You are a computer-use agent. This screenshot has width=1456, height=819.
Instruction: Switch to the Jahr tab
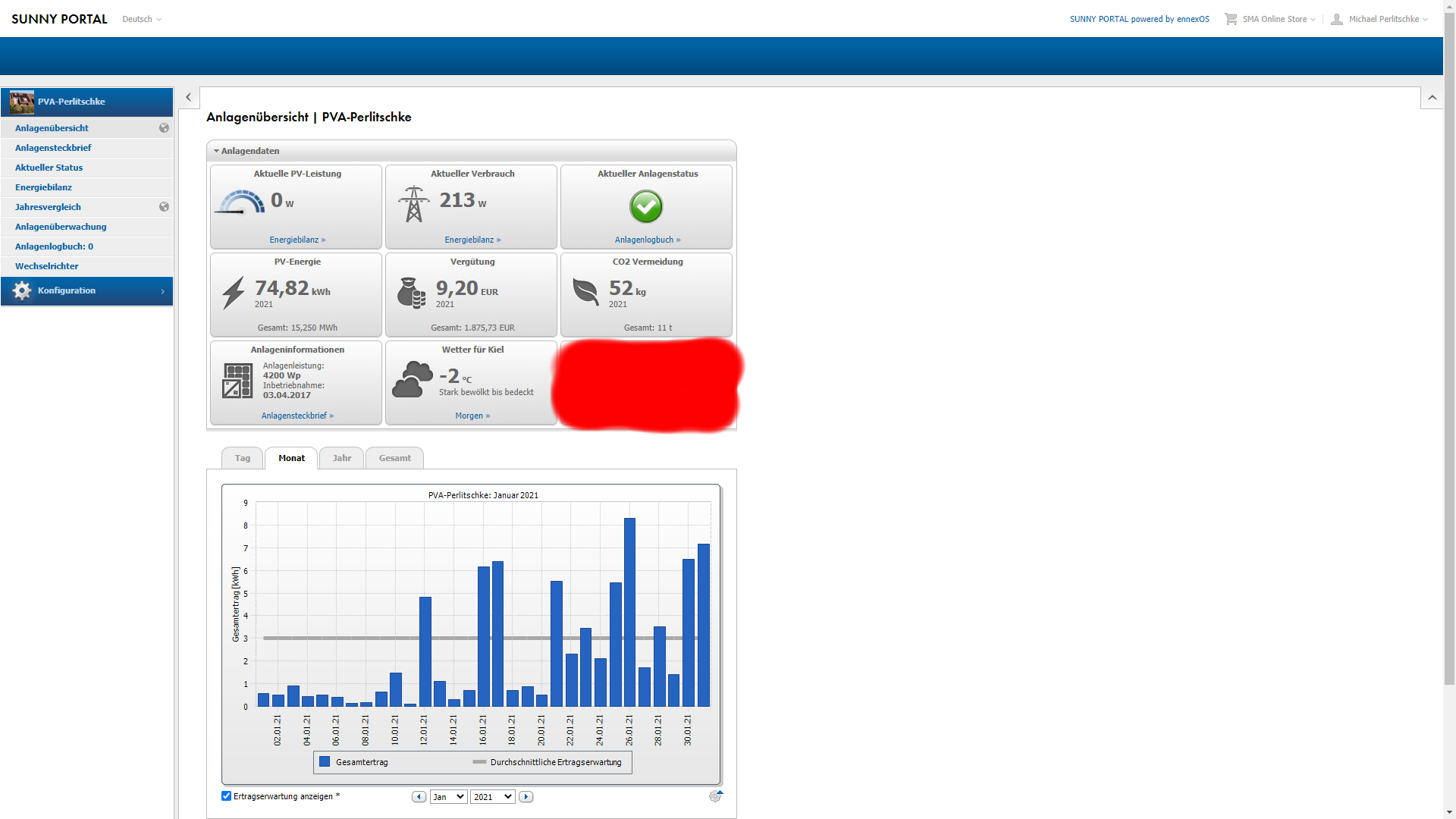click(x=341, y=458)
